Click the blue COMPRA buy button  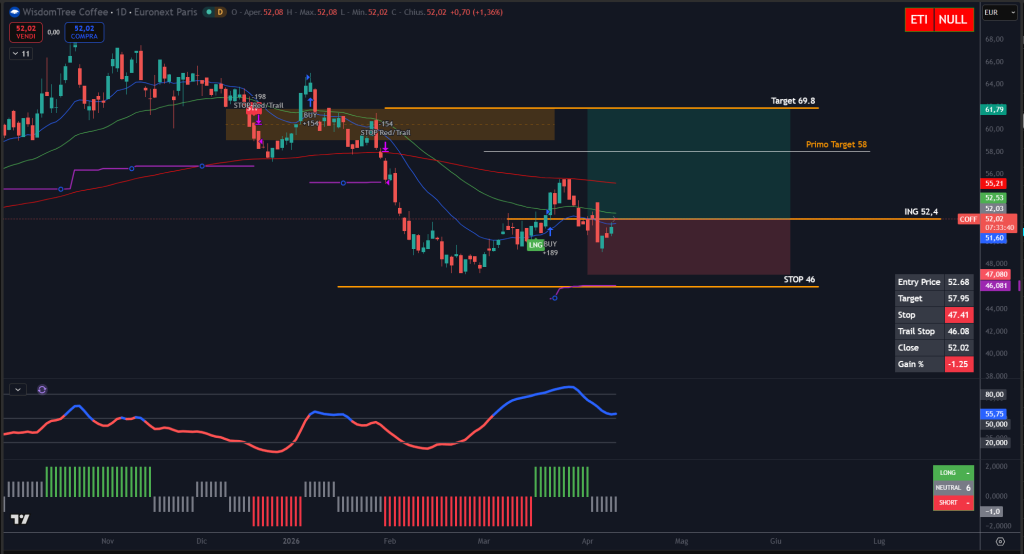point(84,32)
